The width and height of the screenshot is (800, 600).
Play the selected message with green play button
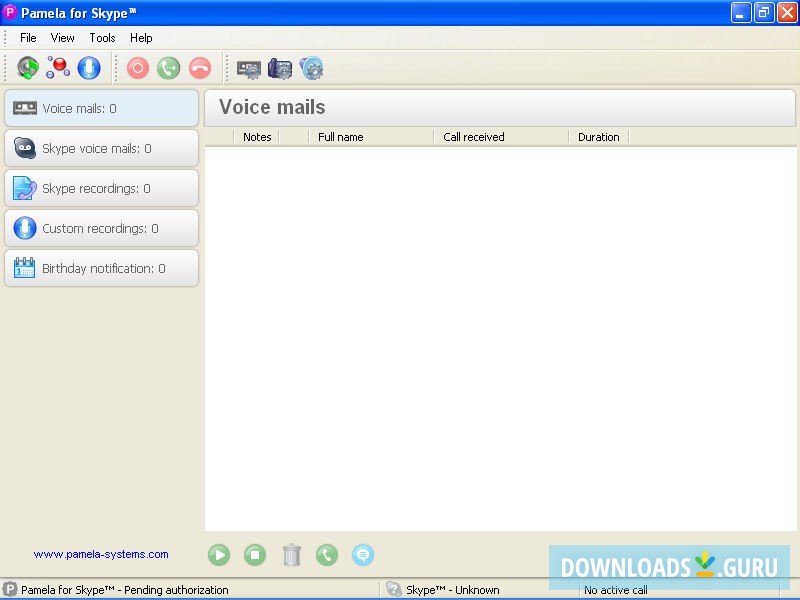(219, 555)
